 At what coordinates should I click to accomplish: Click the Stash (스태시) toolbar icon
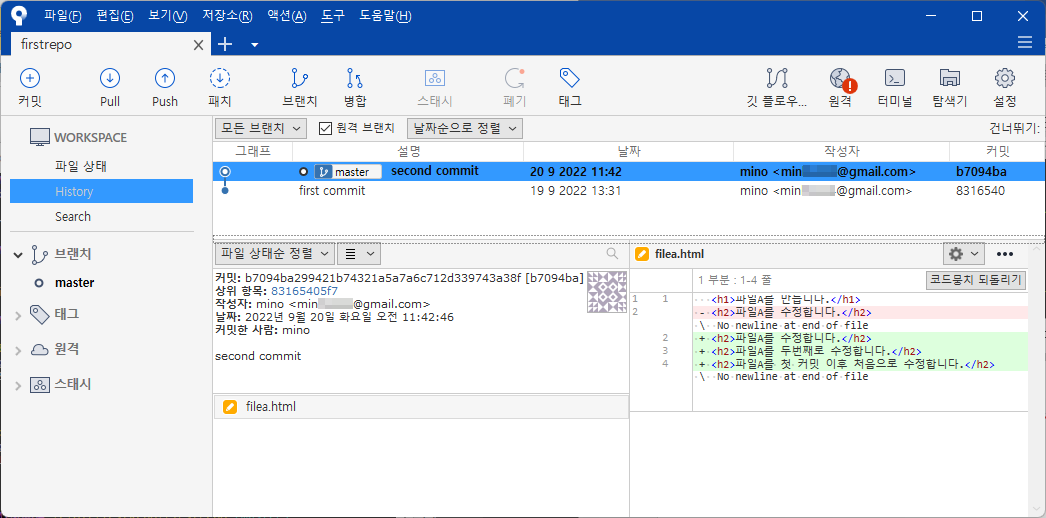[435, 79]
